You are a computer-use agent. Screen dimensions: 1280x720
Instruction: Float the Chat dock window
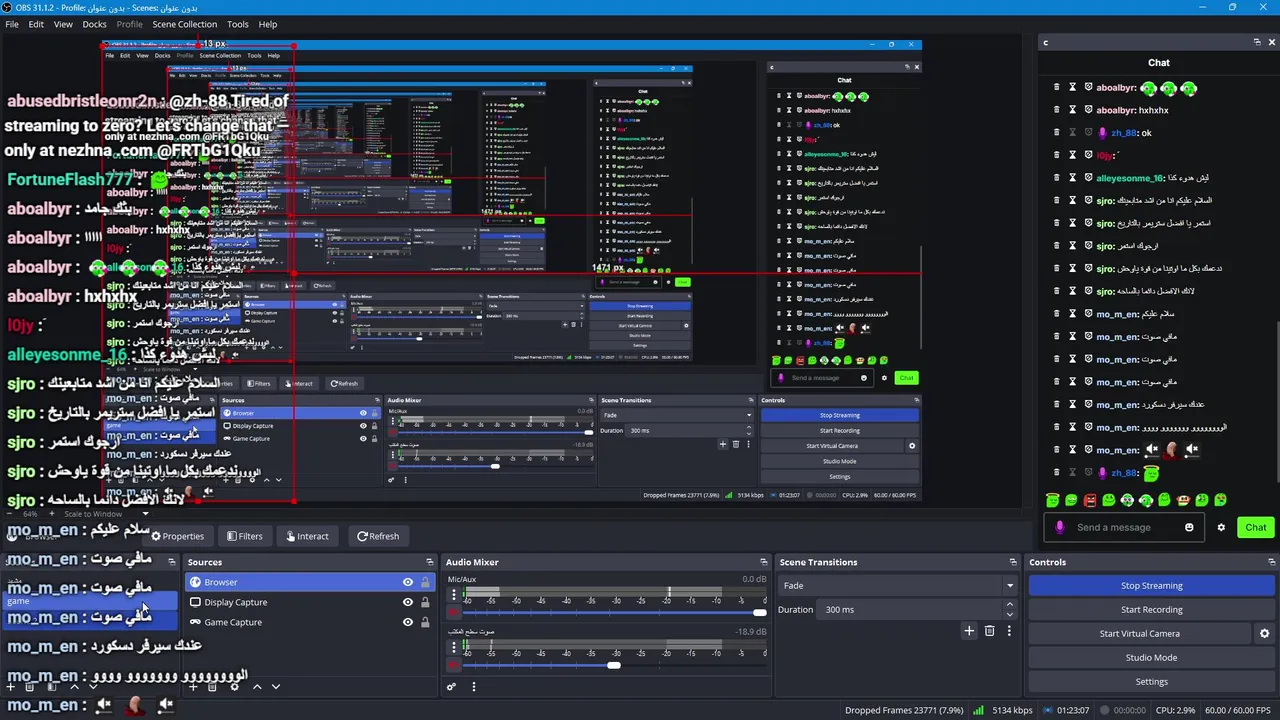pyautogui.click(x=1257, y=42)
